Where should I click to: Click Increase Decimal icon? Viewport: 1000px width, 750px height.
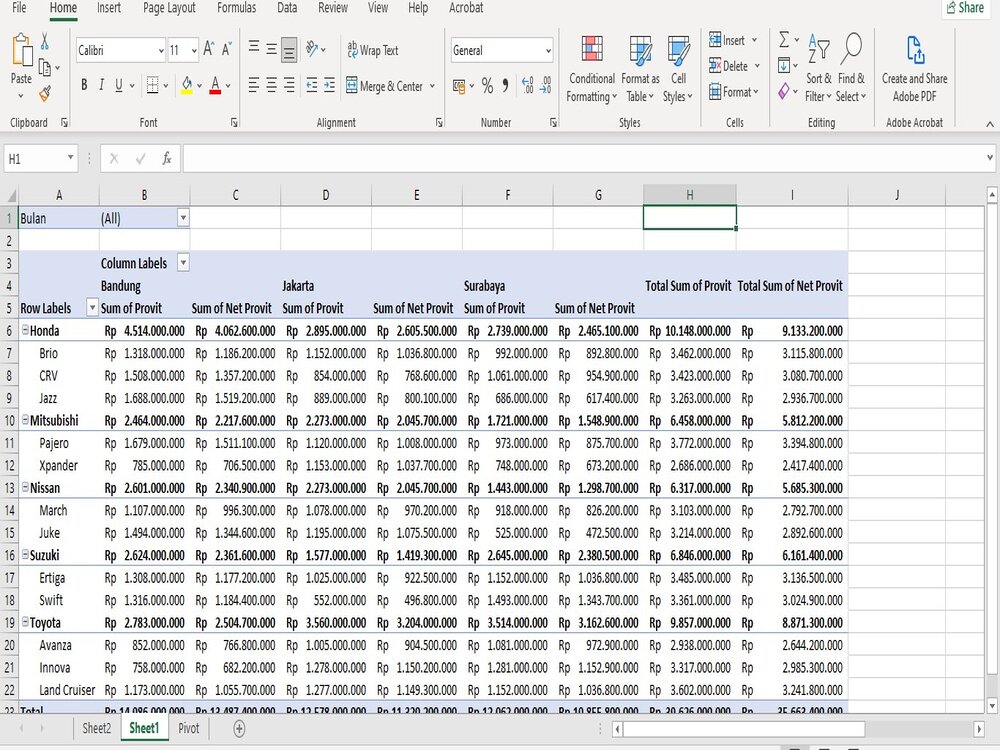click(527, 85)
